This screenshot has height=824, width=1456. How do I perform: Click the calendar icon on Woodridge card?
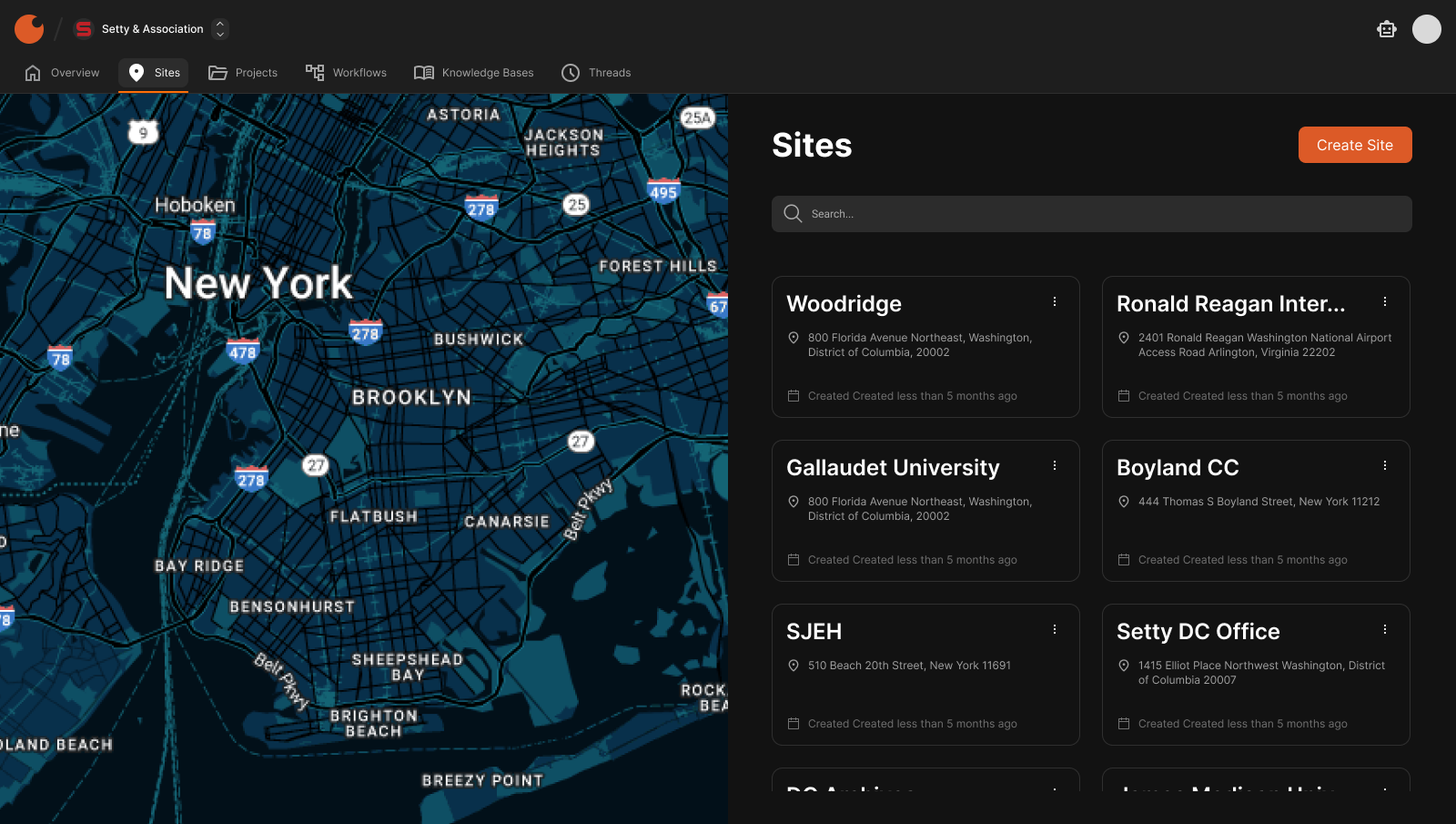[794, 396]
